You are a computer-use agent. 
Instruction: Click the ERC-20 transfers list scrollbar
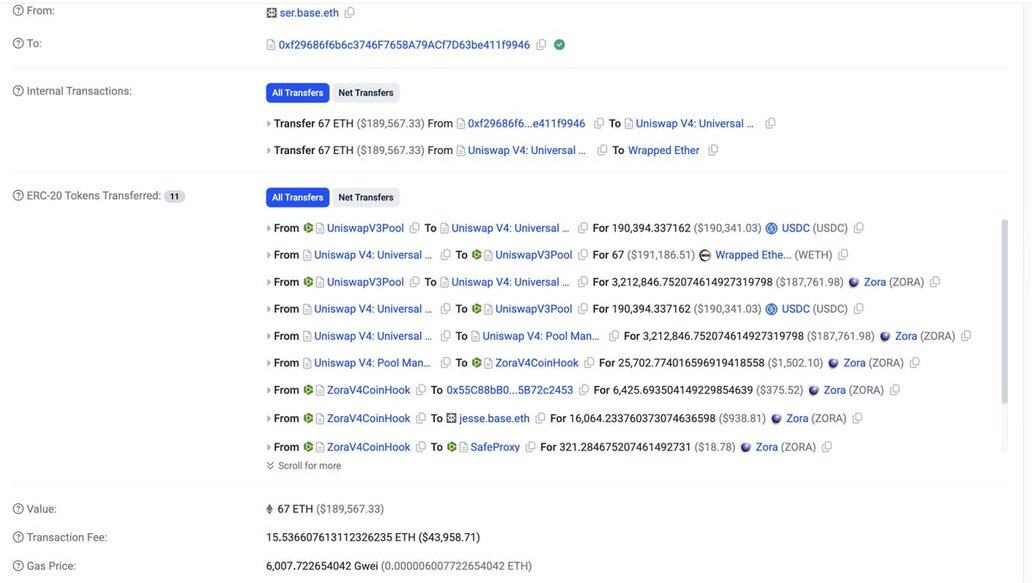(1004, 310)
